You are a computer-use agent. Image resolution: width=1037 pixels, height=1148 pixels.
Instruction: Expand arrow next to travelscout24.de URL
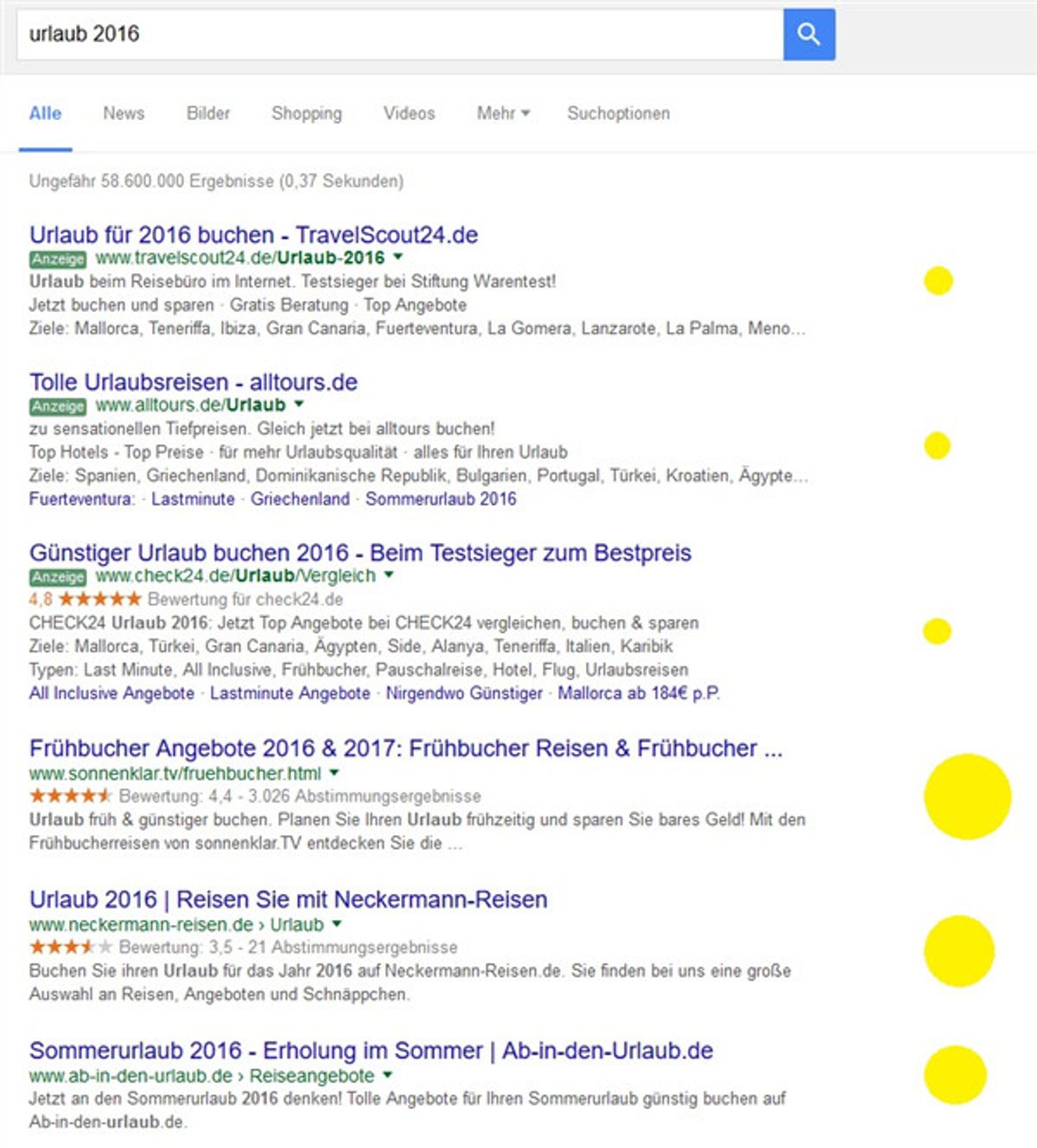398,257
